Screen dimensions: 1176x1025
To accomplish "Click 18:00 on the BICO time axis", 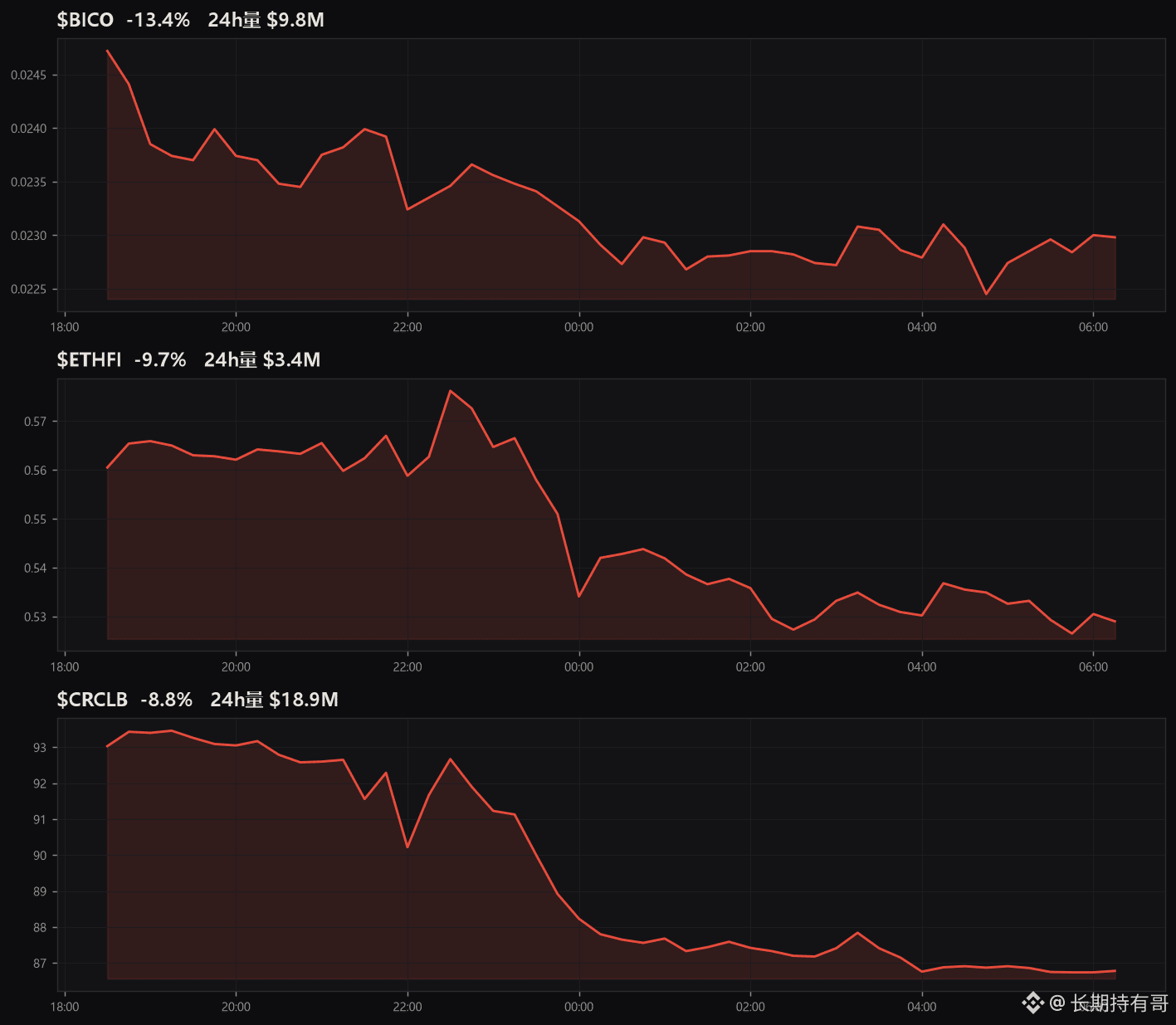I will tap(65, 327).
